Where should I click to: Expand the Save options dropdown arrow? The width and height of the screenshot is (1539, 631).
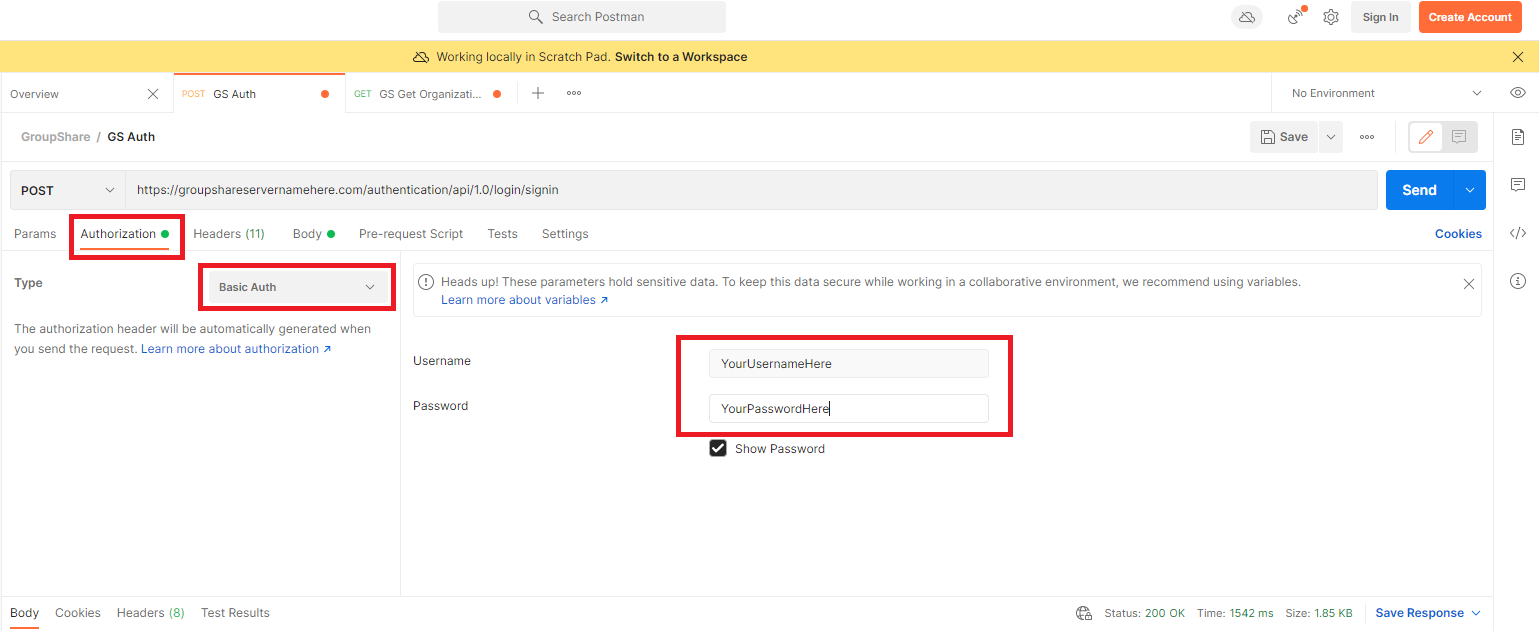click(1330, 137)
